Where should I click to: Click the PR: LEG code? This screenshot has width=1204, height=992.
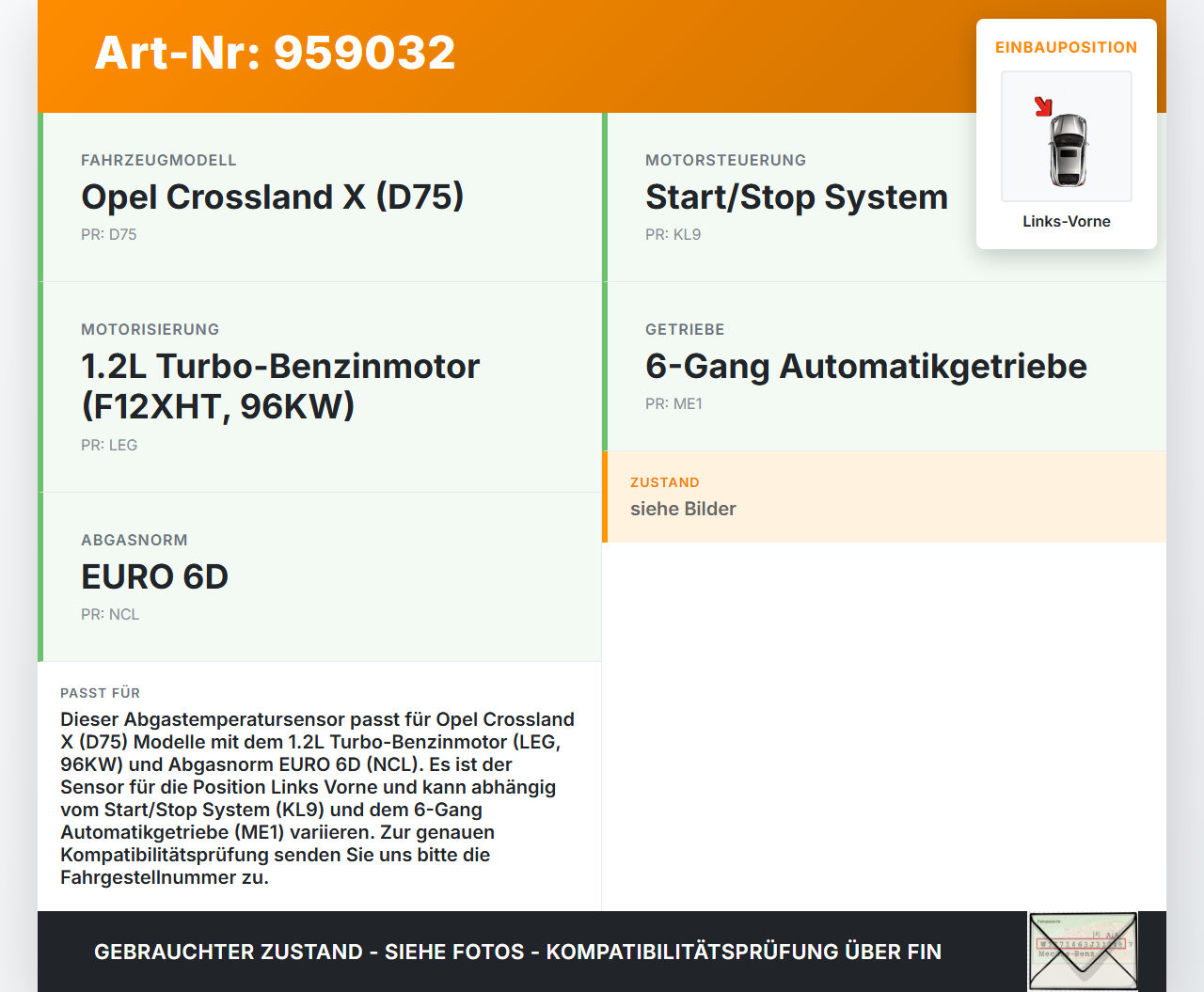point(109,446)
